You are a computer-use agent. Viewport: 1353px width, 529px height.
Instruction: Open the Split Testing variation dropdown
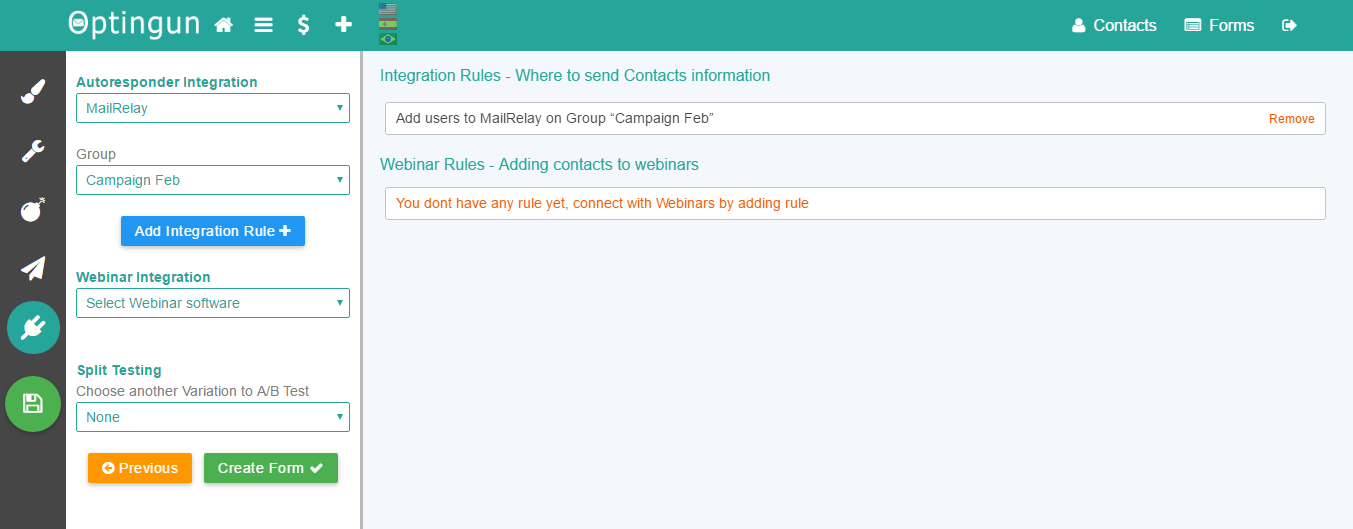click(213, 417)
